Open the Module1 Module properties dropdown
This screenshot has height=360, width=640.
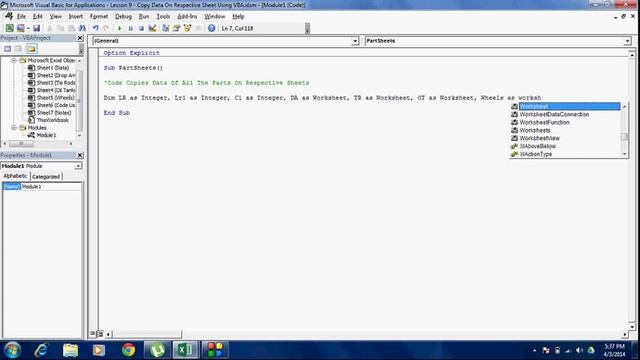pyautogui.click(x=78, y=166)
